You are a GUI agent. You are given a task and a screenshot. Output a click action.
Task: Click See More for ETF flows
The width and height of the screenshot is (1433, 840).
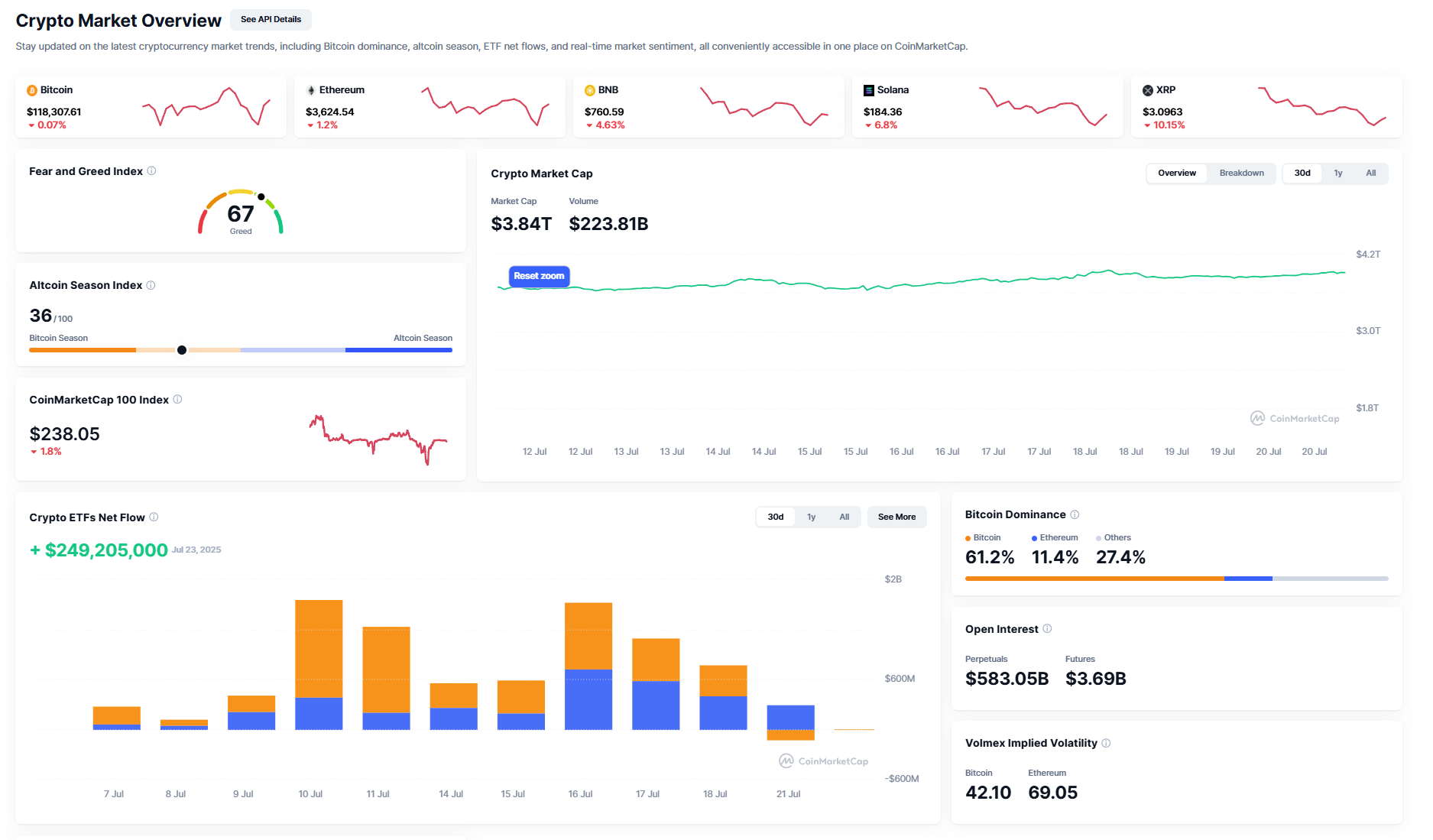tap(896, 517)
